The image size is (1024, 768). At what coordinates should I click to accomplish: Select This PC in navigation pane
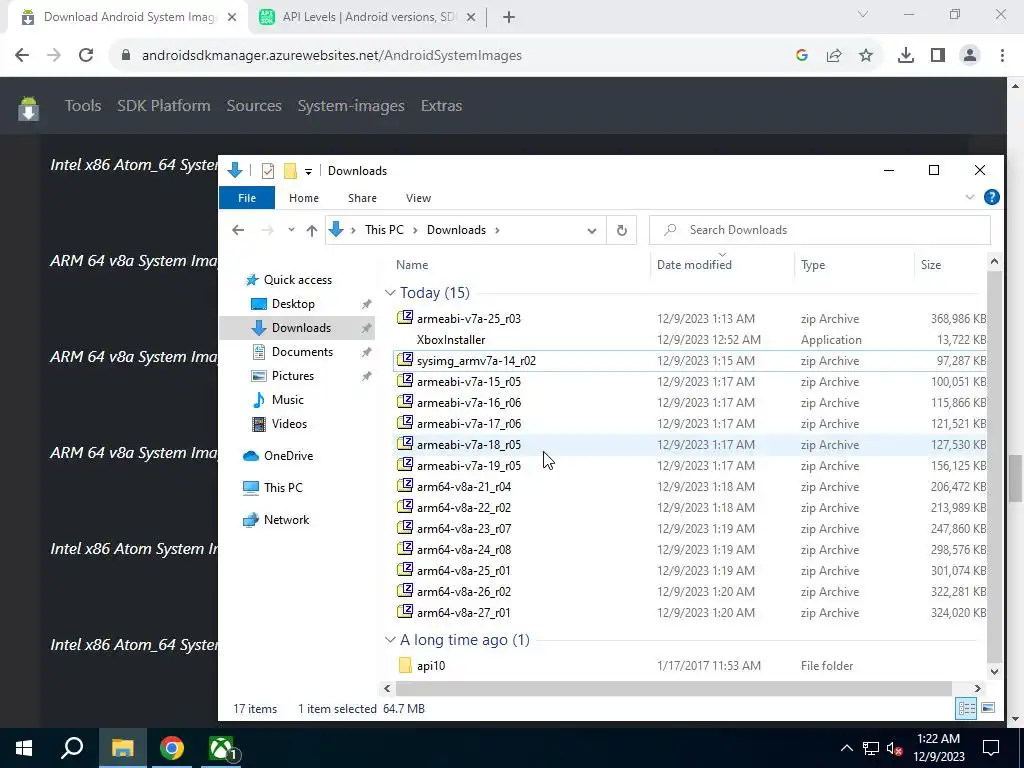(283, 488)
